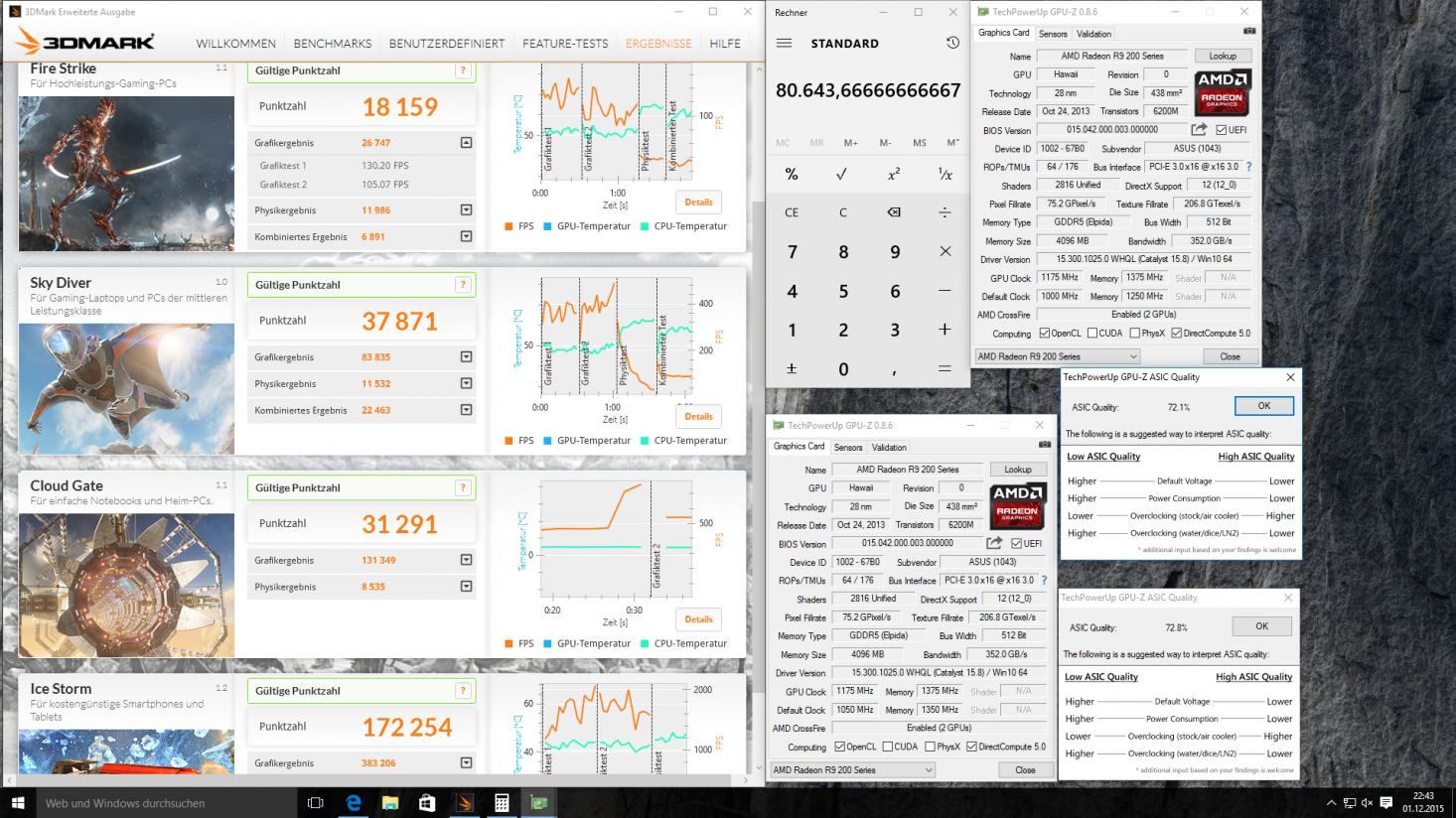Toggle the UEFI checkbox in lower GPU-Z
Image resolution: width=1456 pixels, height=818 pixels.
1016,543
